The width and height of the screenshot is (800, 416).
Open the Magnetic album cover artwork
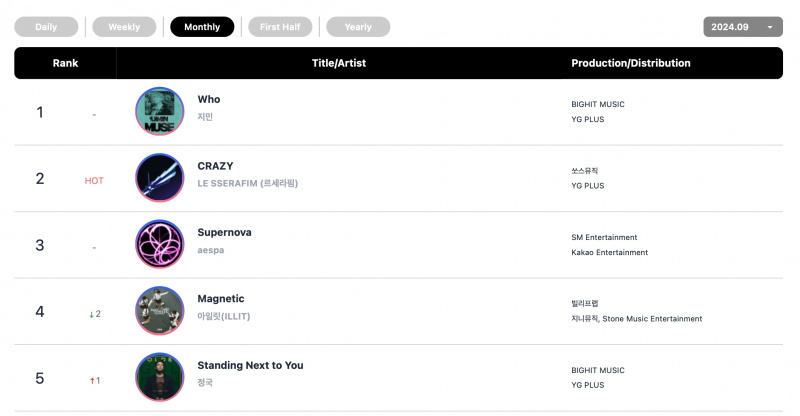click(160, 310)
